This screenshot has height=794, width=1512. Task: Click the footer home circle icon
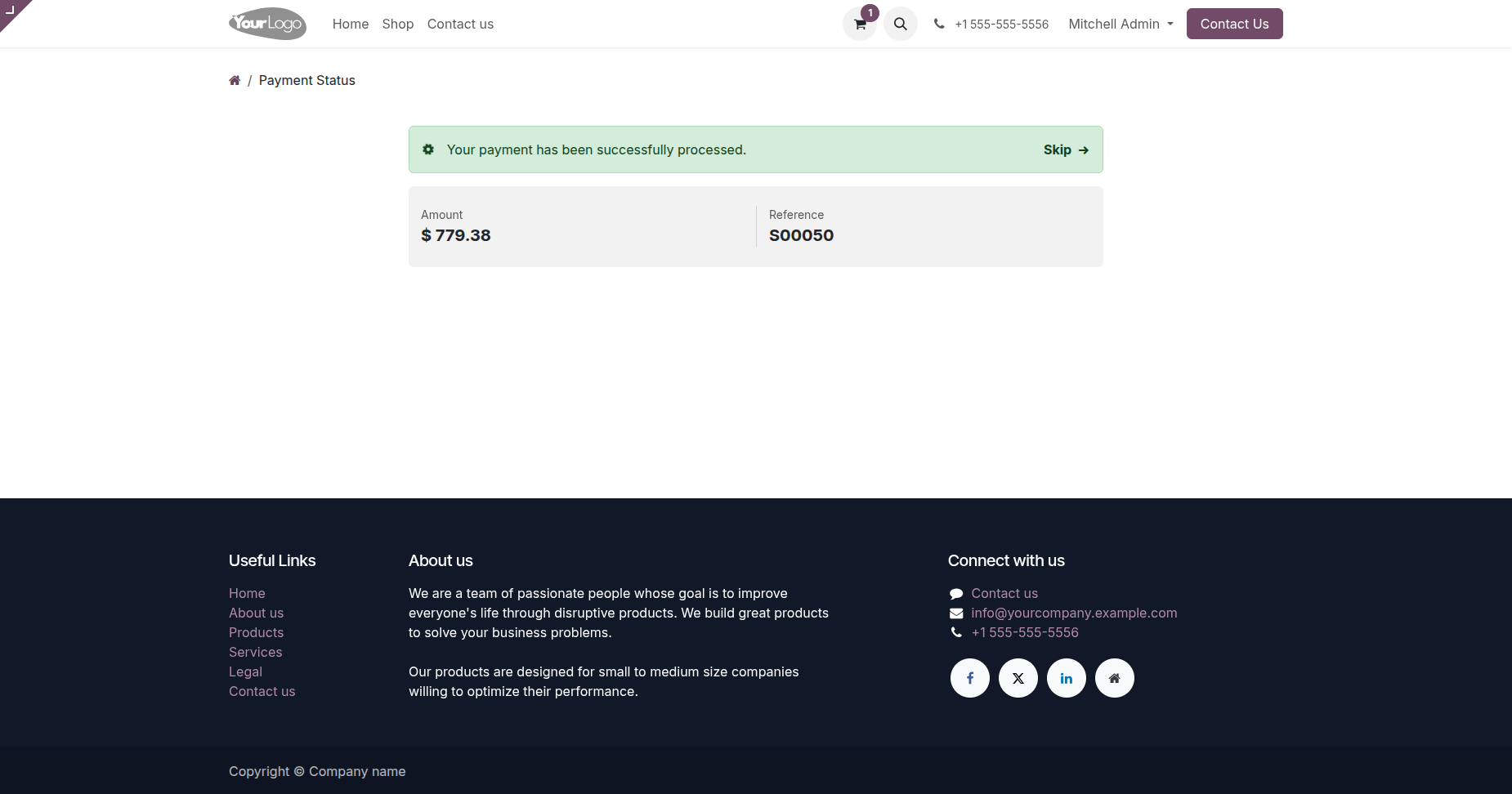pos(1115,678)
